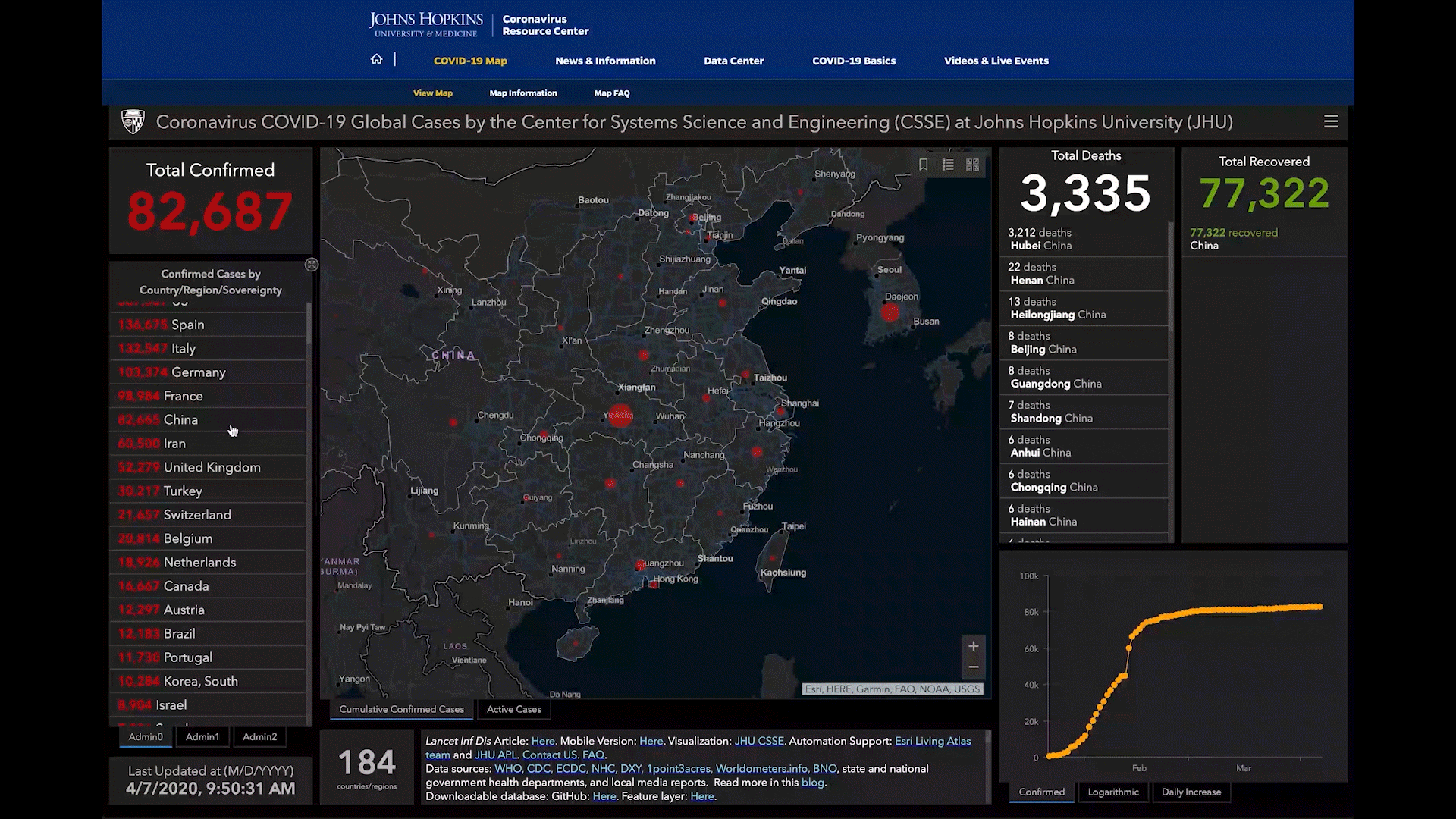
Task: Click the Henan China deaths entry
Action: click(x=1084, y=274)
